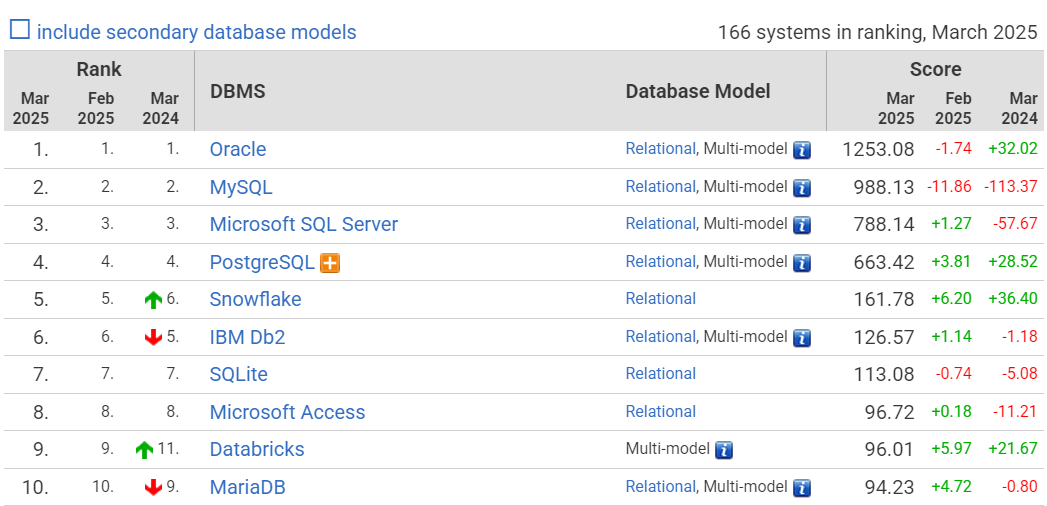Image resolution: width=1047 pixels, height=506 pixels.
Task: Tick the include secondary database models checkbox
Action: point(19,30)
